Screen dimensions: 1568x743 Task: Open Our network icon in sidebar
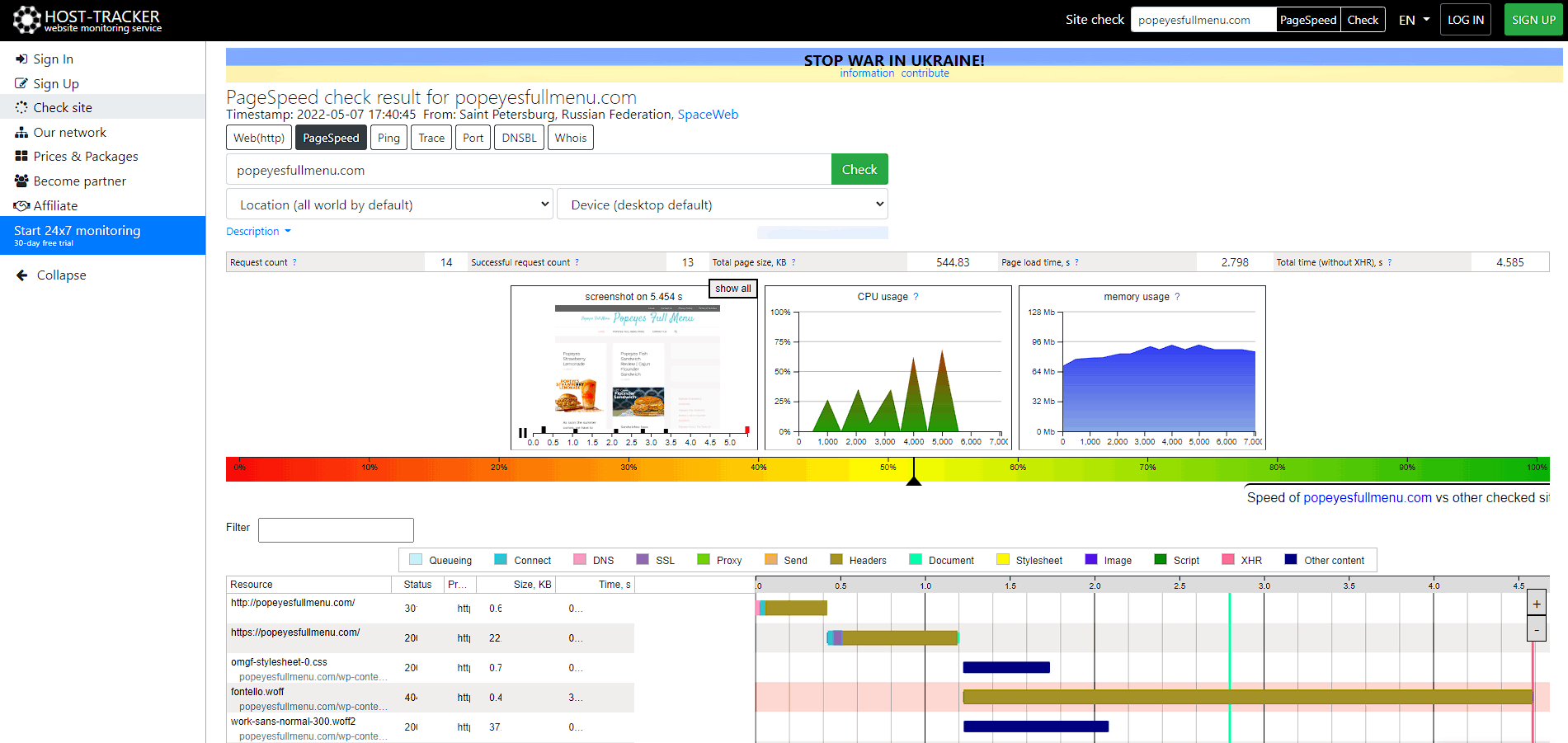(x=21, y=133)
